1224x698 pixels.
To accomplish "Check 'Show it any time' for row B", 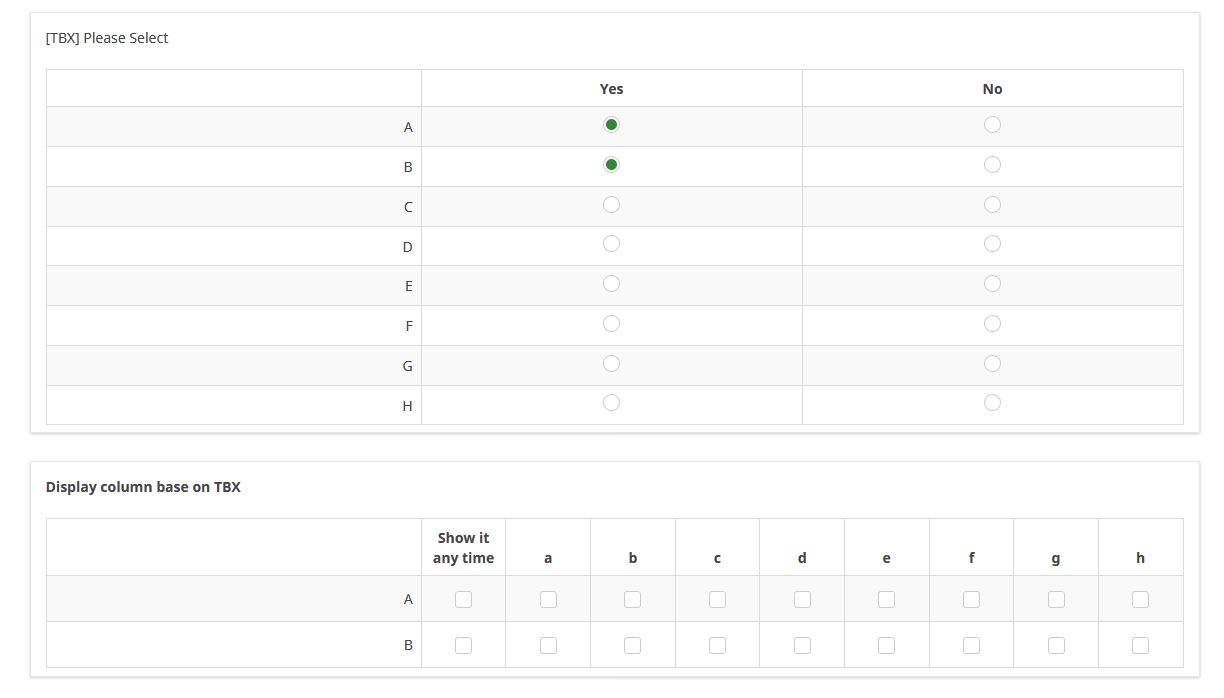I will [463, 646].
